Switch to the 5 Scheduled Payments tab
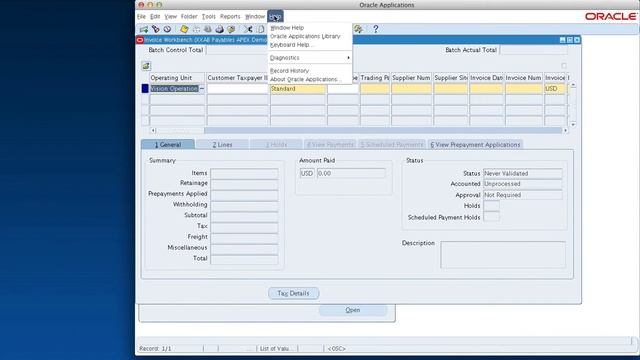 [392, 144]
